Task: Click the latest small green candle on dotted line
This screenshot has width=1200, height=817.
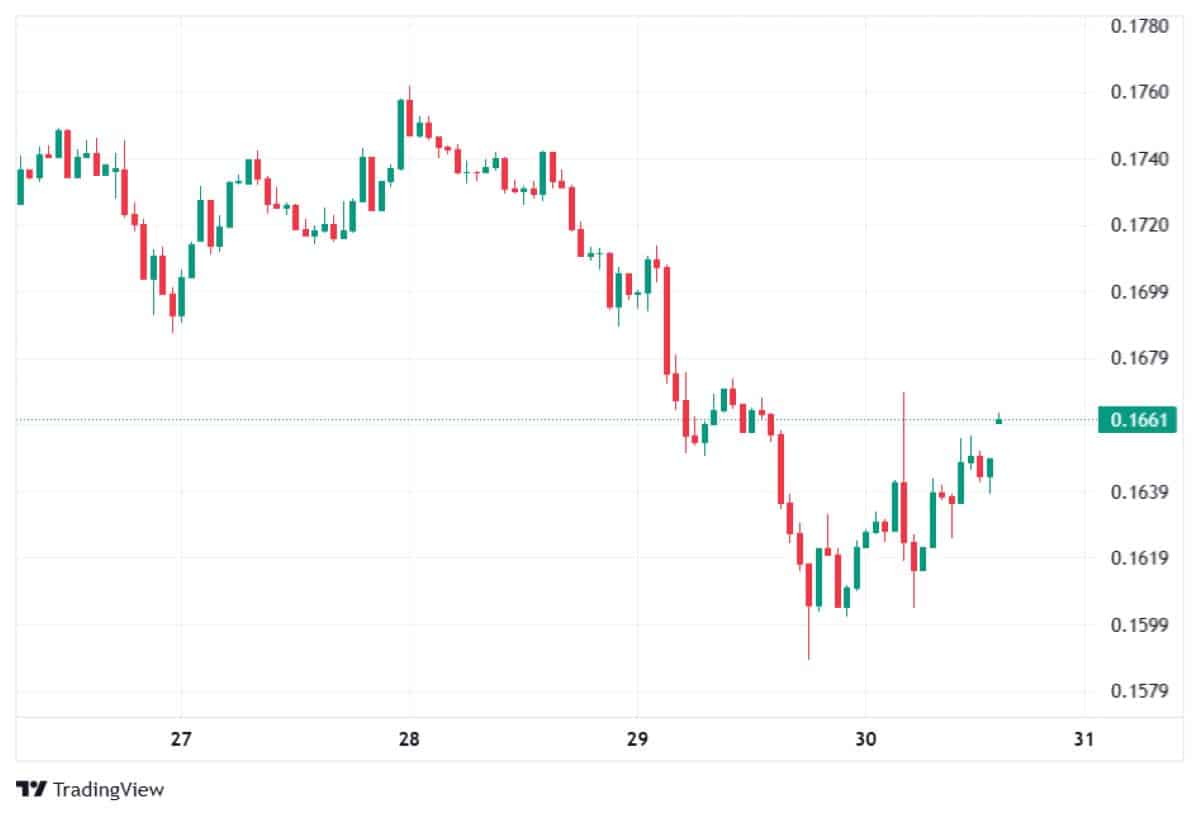Action: pos(998,420)
